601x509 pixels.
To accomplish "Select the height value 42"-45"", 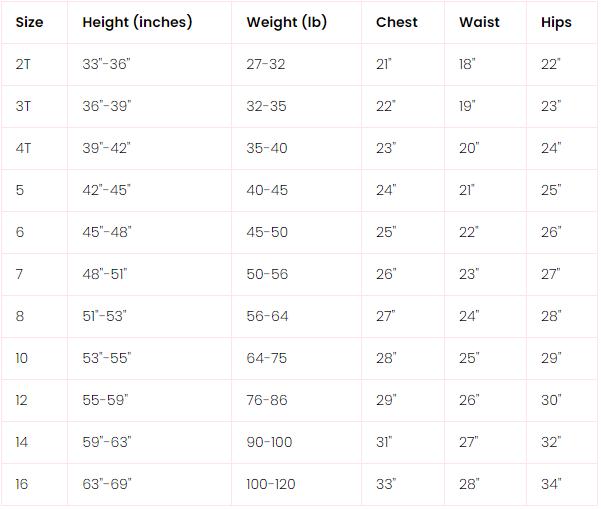I will pos(106,190).
